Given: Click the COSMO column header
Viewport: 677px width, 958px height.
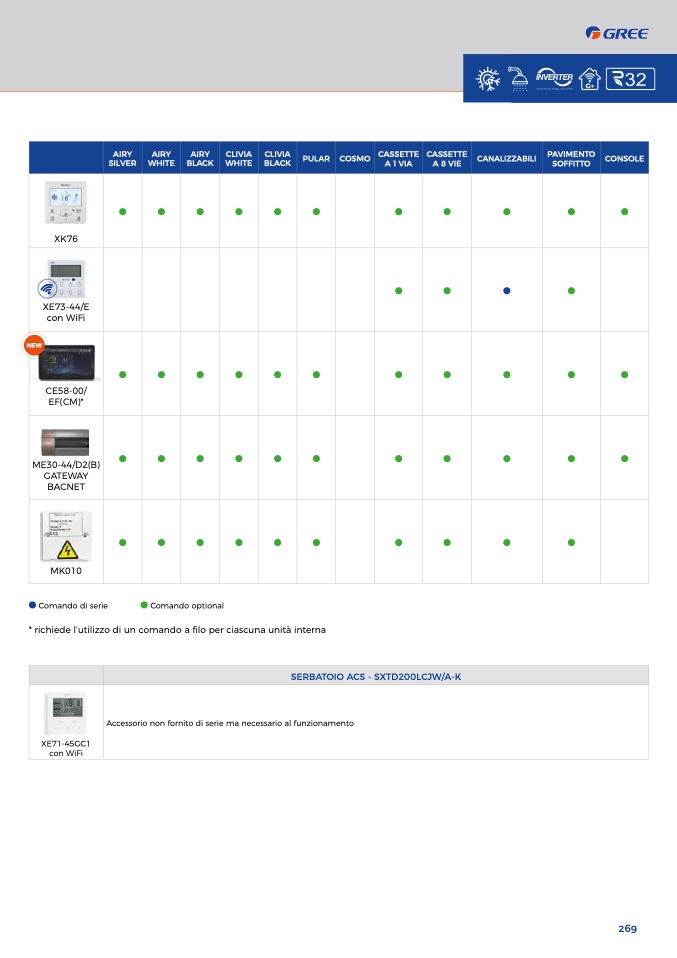Looking at the screenshot, I should point(355,158).
